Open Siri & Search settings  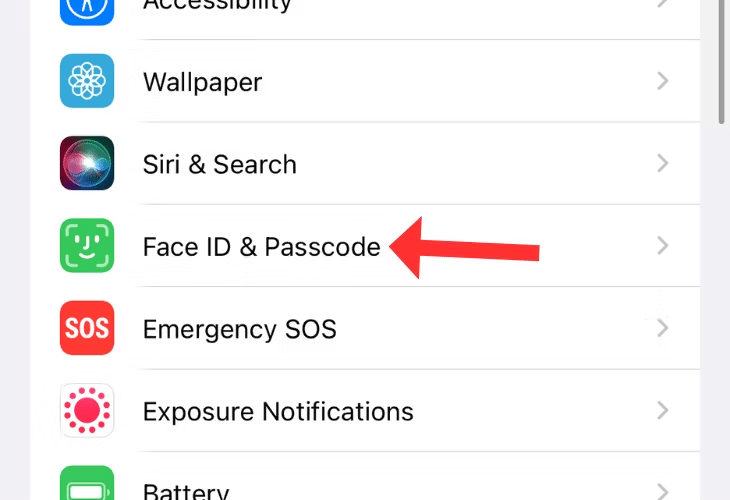coord(220,164)
